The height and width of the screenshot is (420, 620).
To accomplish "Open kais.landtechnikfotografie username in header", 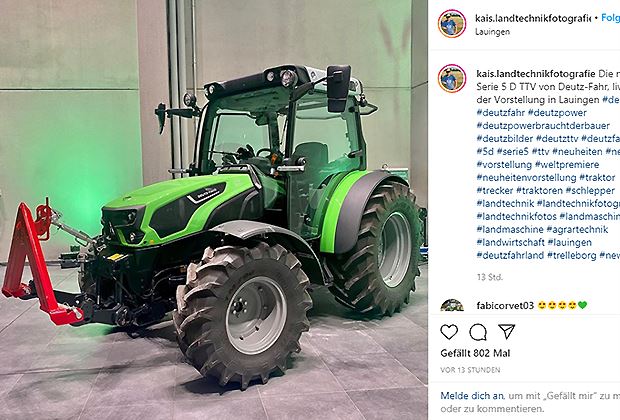I will (533, 18).
